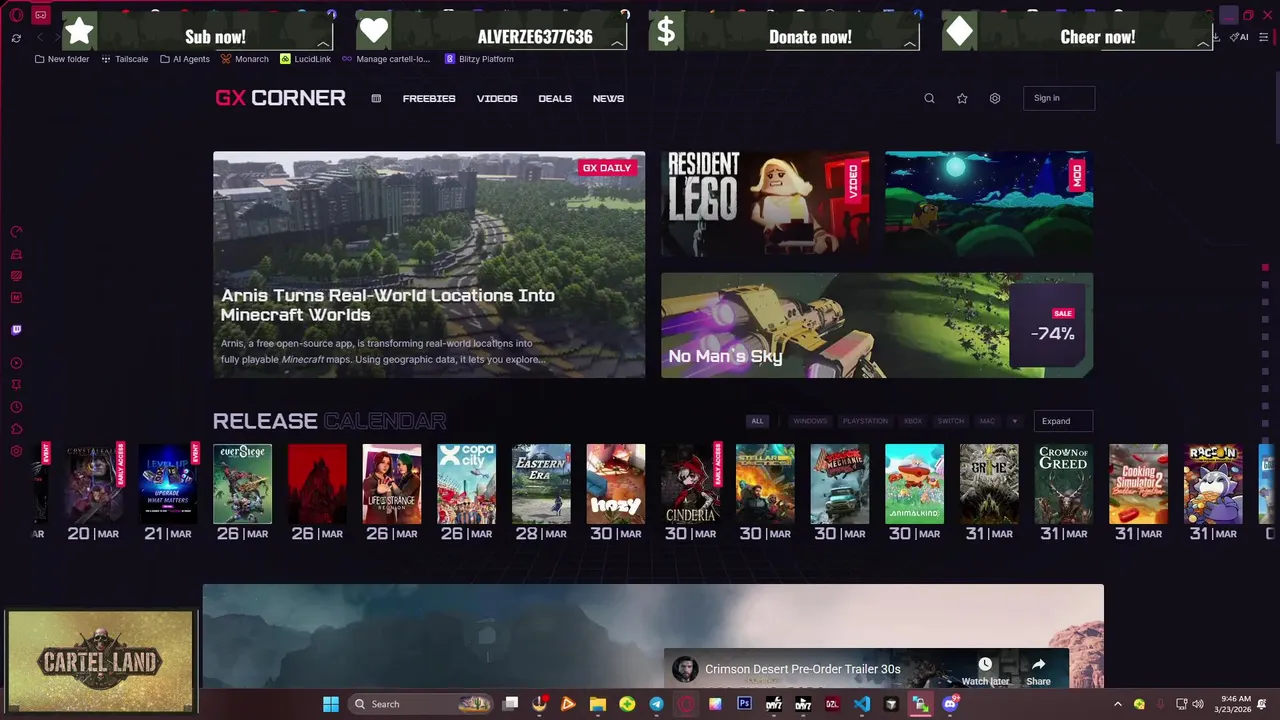Open the Blitzy Platform bookmark
Image resolution: width=1280 pixels, height=720 pixels.
479,59
